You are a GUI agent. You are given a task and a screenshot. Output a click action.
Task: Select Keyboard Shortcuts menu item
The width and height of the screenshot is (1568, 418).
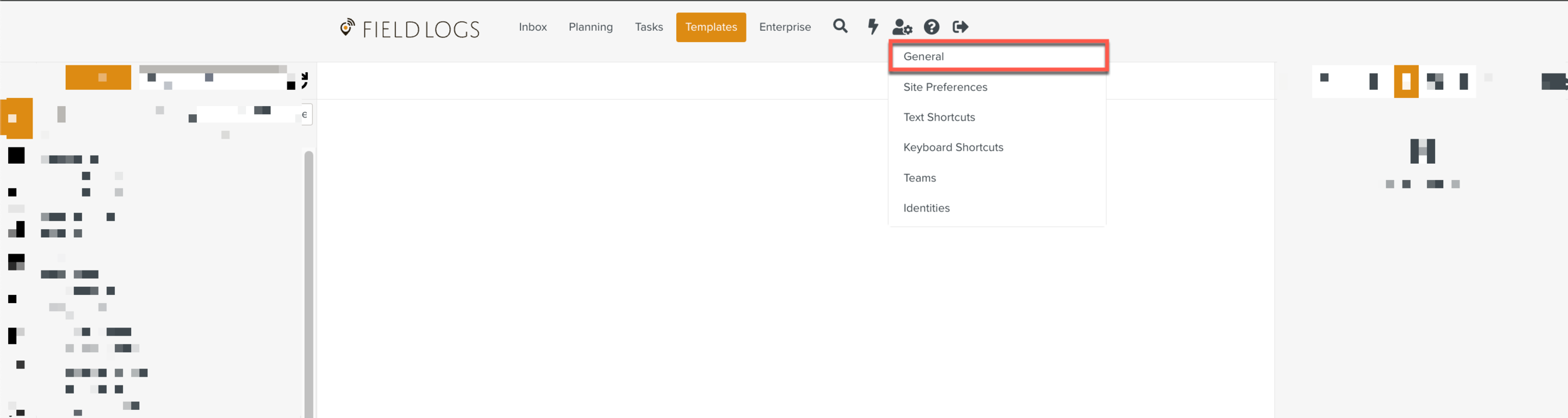click(953, 147)
